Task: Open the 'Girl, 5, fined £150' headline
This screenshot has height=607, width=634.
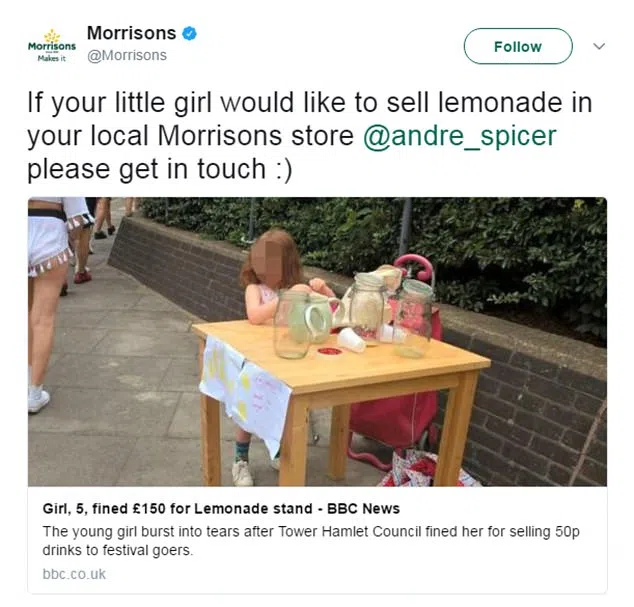Action: [x=221, y=508]
